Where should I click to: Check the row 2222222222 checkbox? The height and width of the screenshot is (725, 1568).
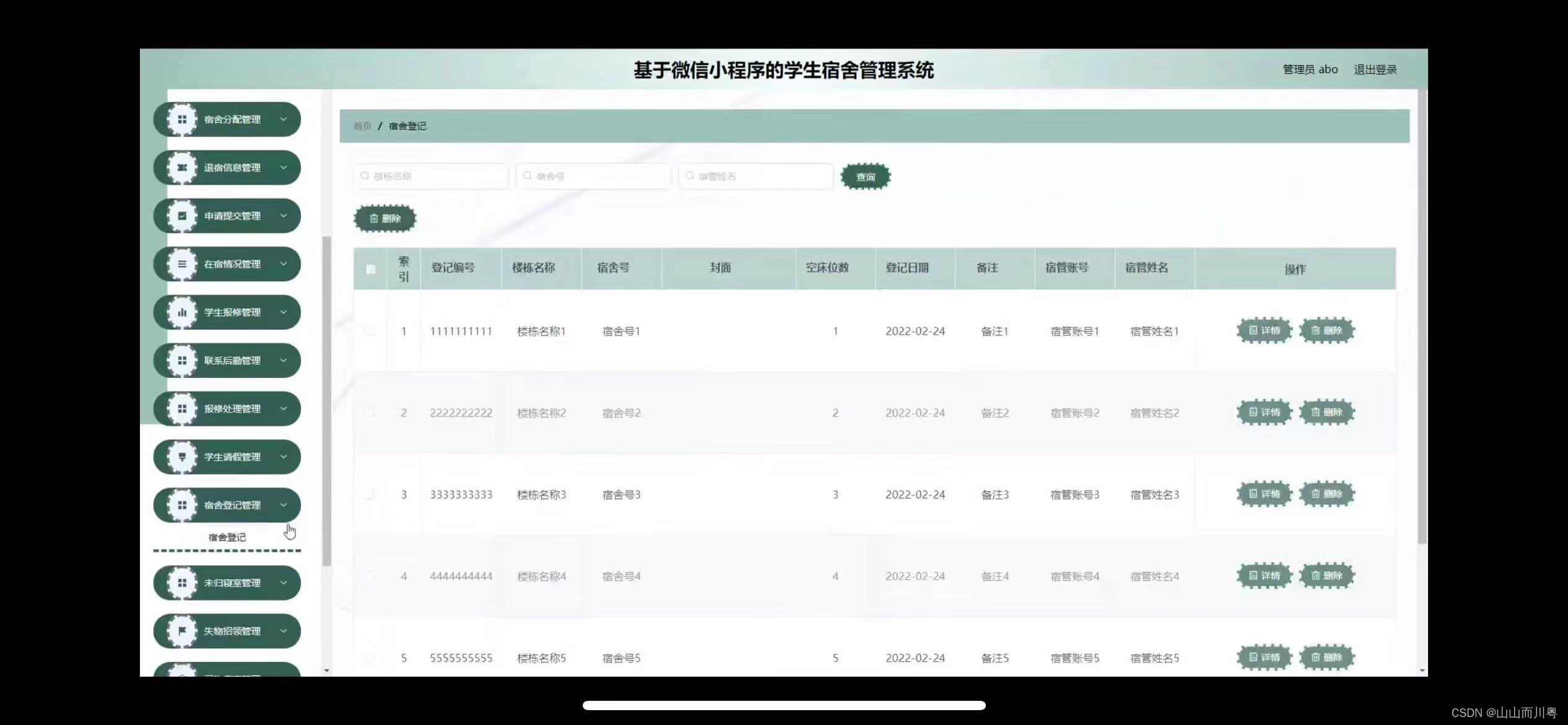370,413
